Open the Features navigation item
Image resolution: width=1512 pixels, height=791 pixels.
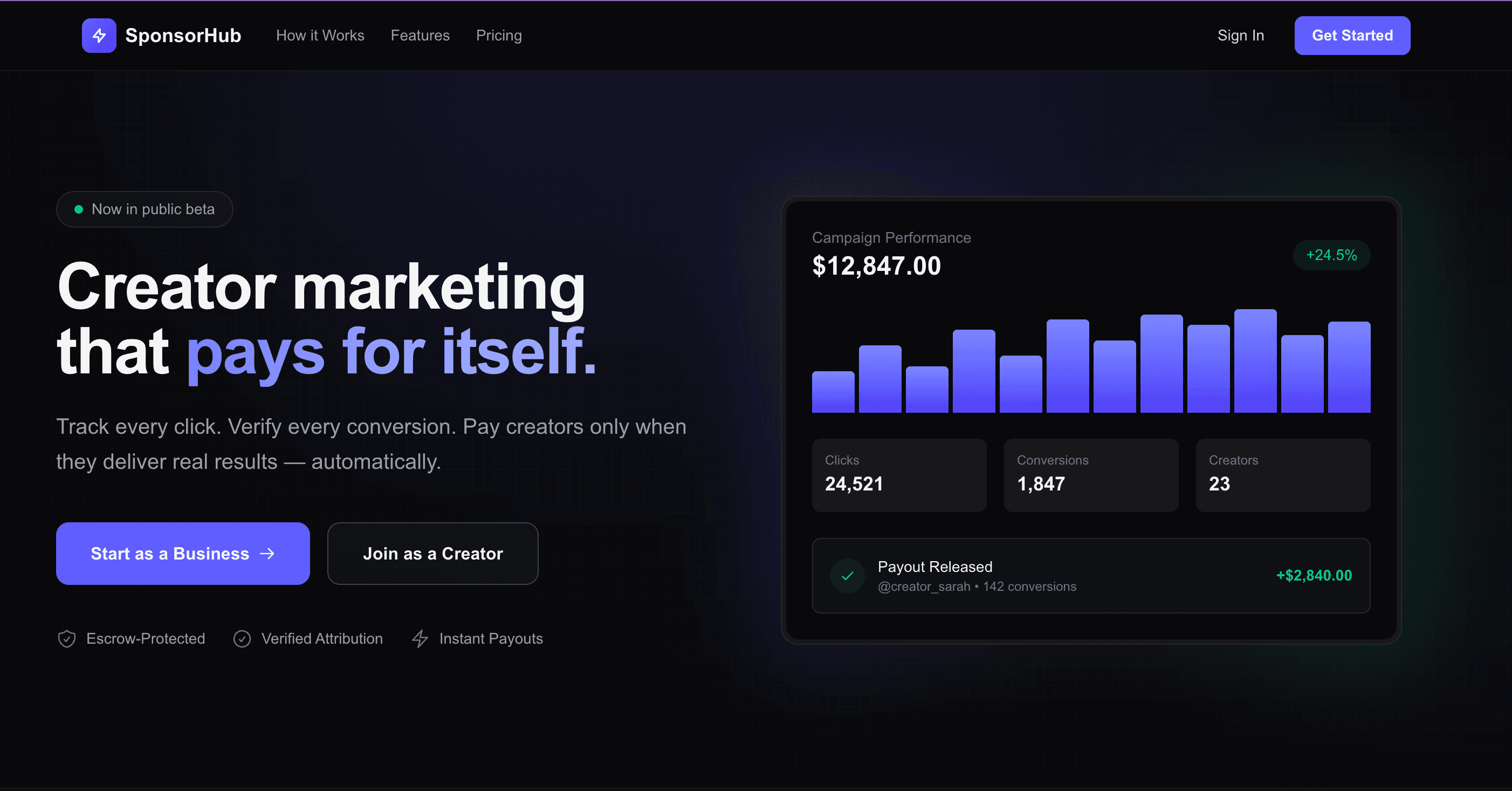(x=420, y=35)
